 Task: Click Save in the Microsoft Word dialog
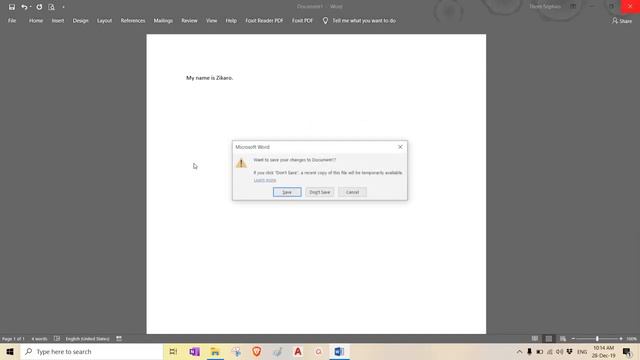click(287, 192)
